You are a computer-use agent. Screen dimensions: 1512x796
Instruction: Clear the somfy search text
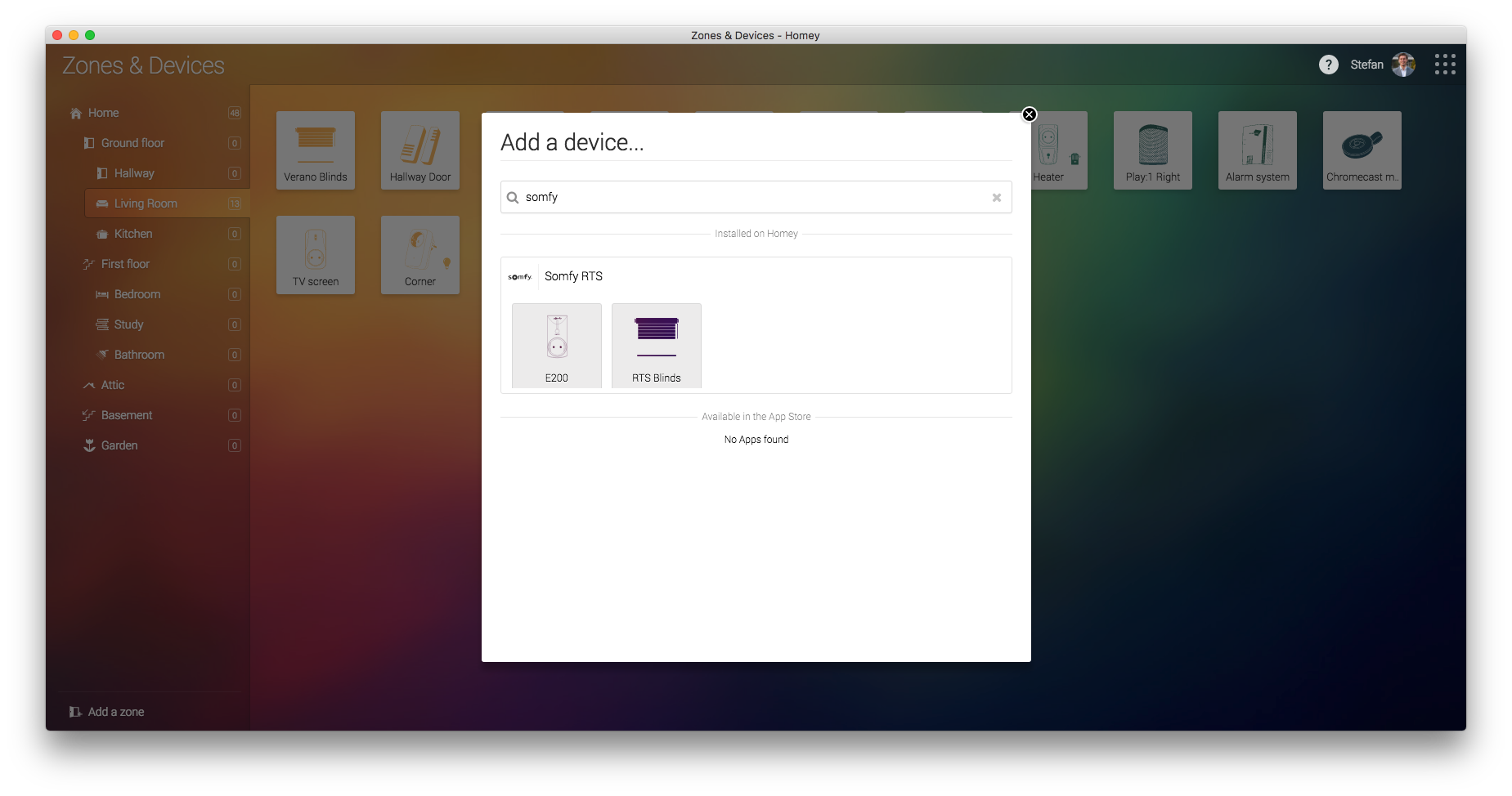(997, 198)
